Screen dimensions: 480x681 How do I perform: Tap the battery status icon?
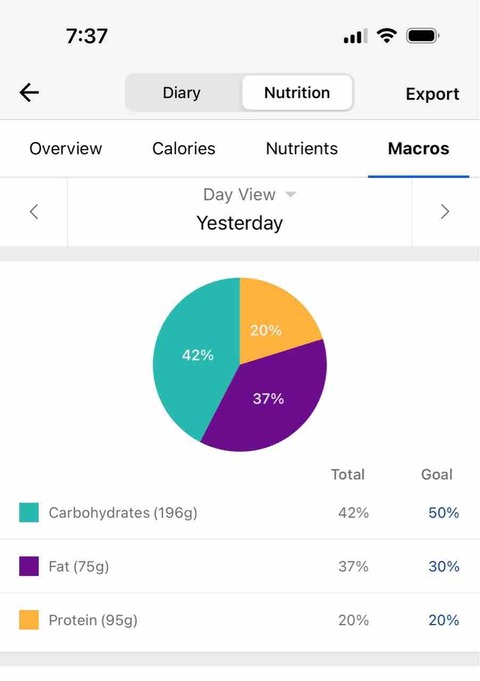[x=423, y=36]
